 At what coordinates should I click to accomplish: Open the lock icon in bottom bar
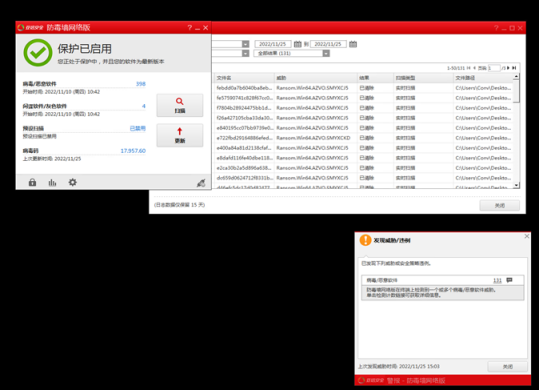[32, 182]
